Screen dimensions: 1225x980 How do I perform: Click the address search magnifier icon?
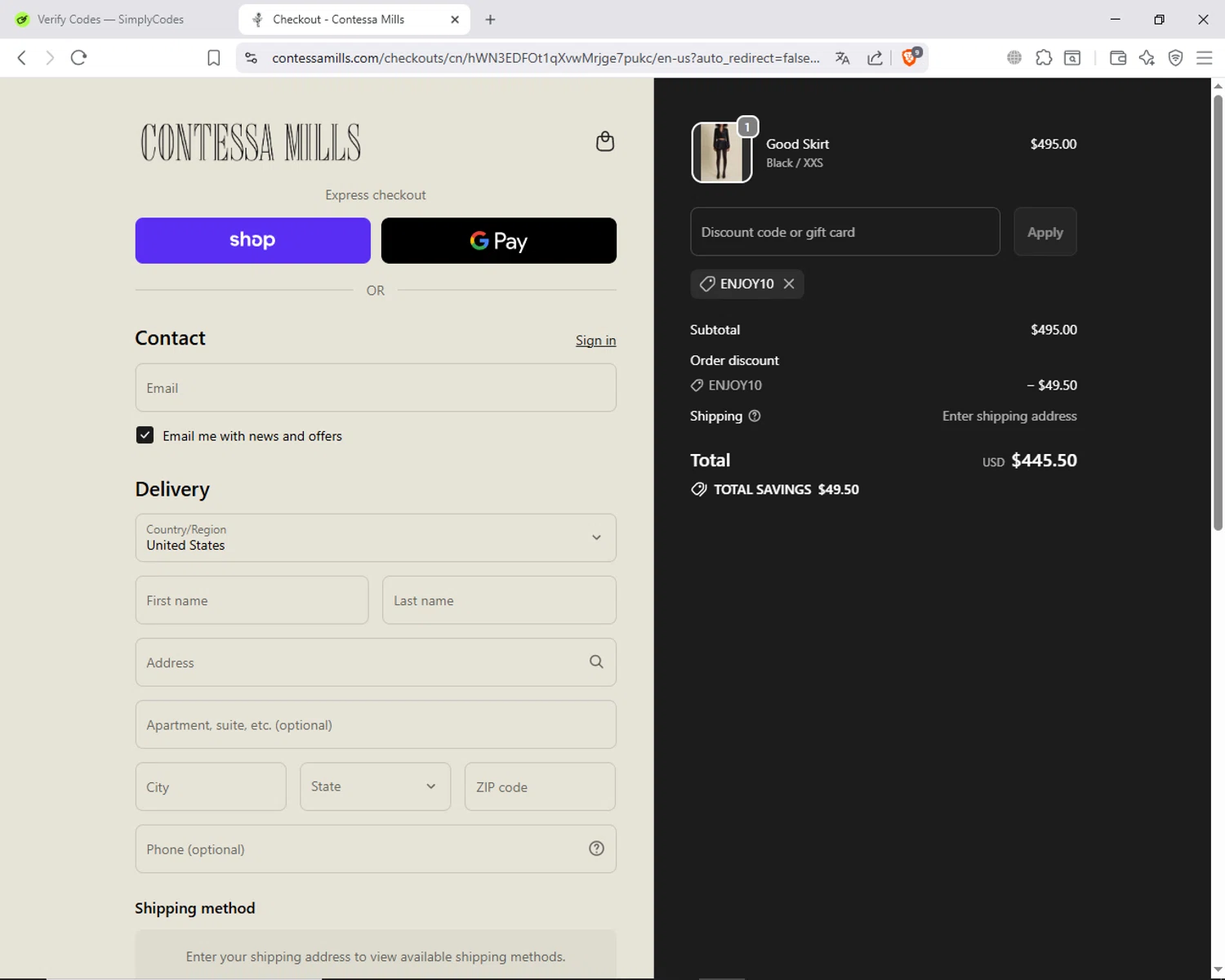(x=596, y=661)
